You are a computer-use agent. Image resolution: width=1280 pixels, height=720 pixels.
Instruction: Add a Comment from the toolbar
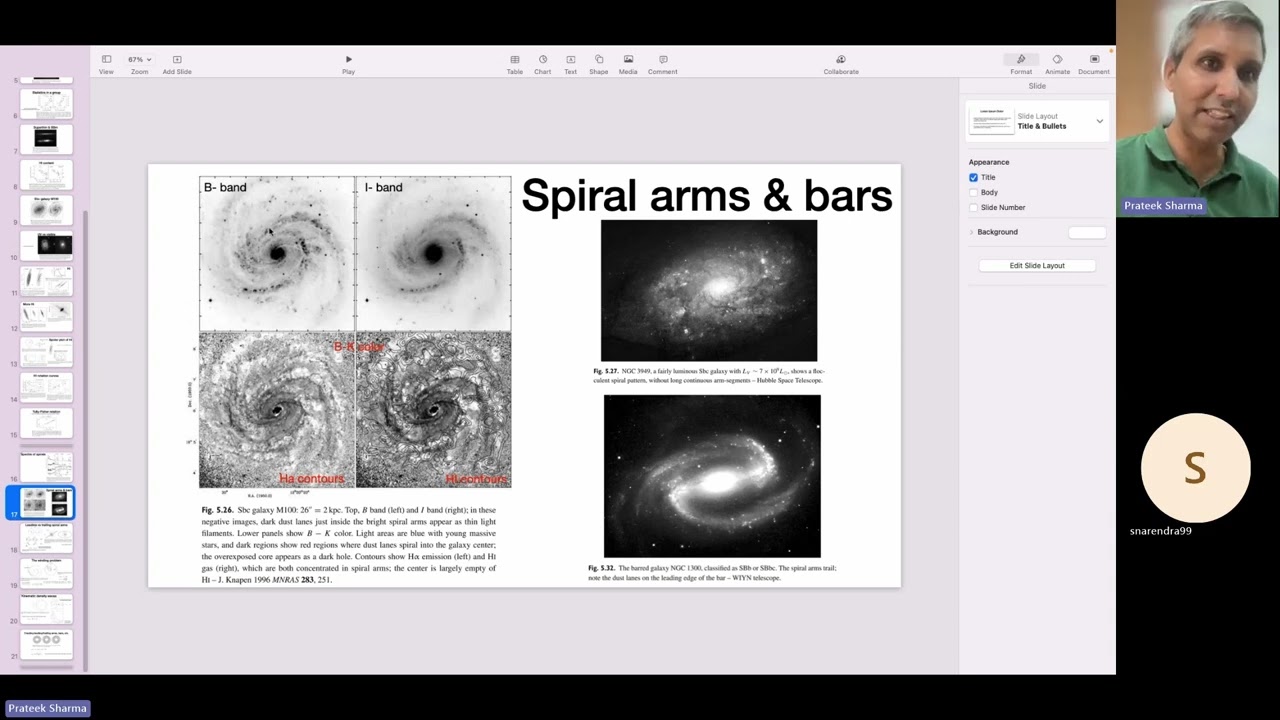pos(662,59)
